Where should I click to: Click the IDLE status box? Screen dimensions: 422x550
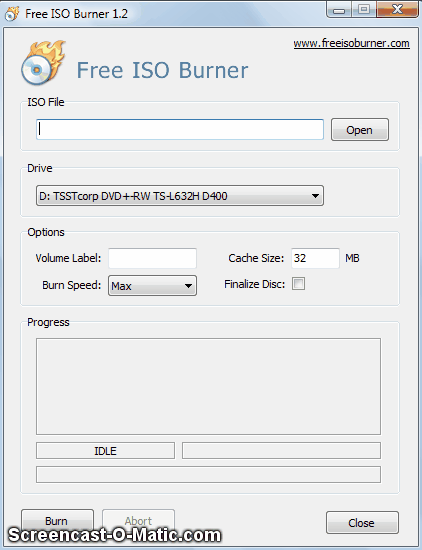tap(105, 451)
